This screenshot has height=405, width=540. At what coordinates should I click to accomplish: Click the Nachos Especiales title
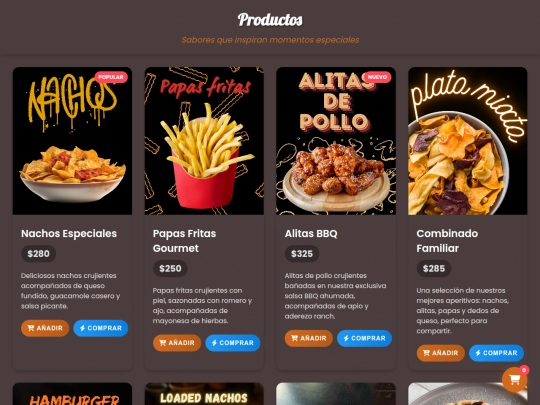69,233
